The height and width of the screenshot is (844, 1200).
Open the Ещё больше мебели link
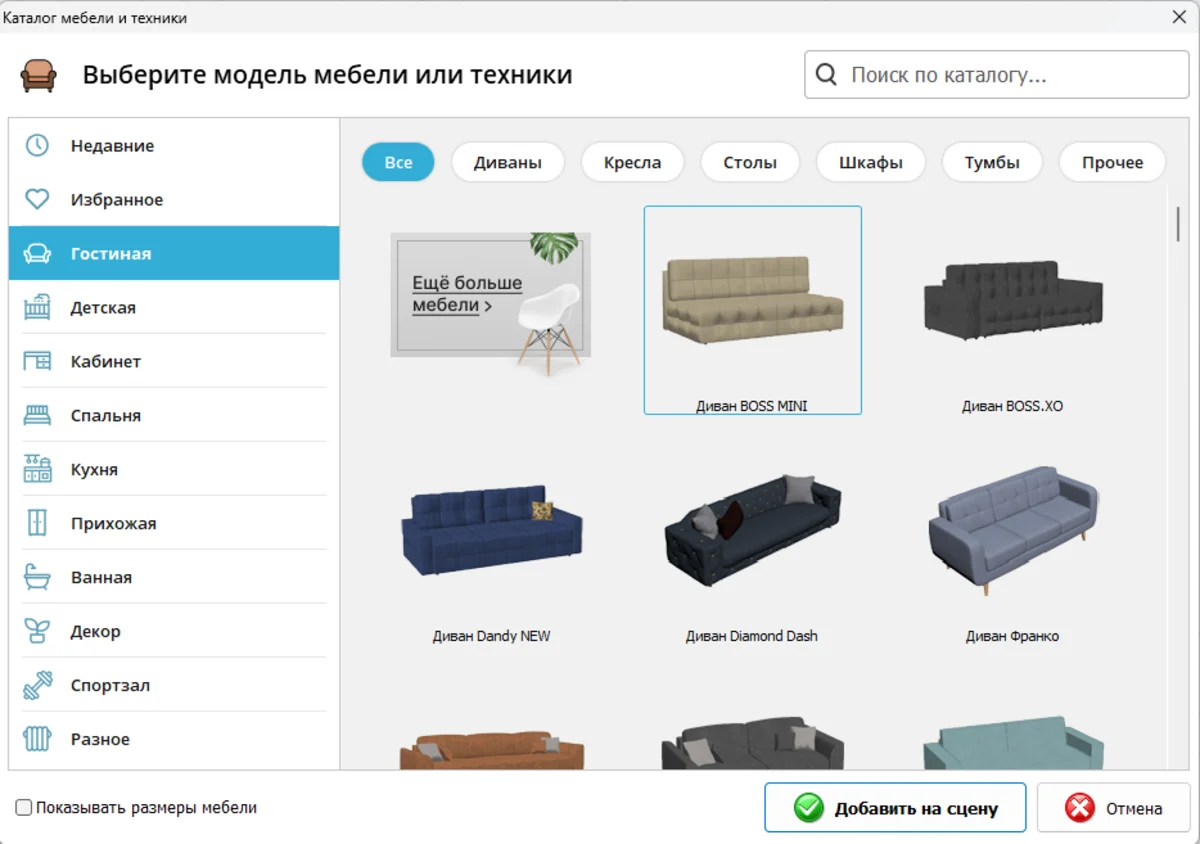pyautogui.click(x=466, y=292)
